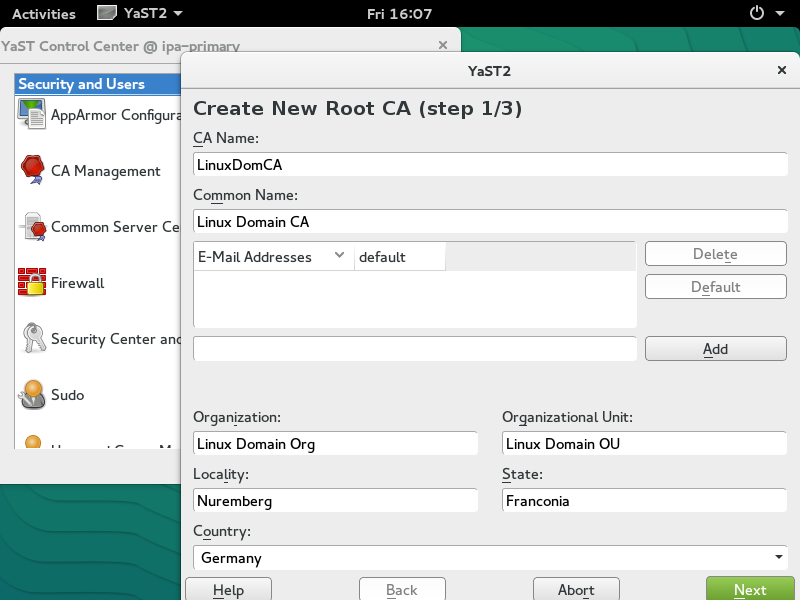The image size is (800, 600).
Task: Click E-Mail Addresses column sort arrow
Action: [x=339, y=256]
